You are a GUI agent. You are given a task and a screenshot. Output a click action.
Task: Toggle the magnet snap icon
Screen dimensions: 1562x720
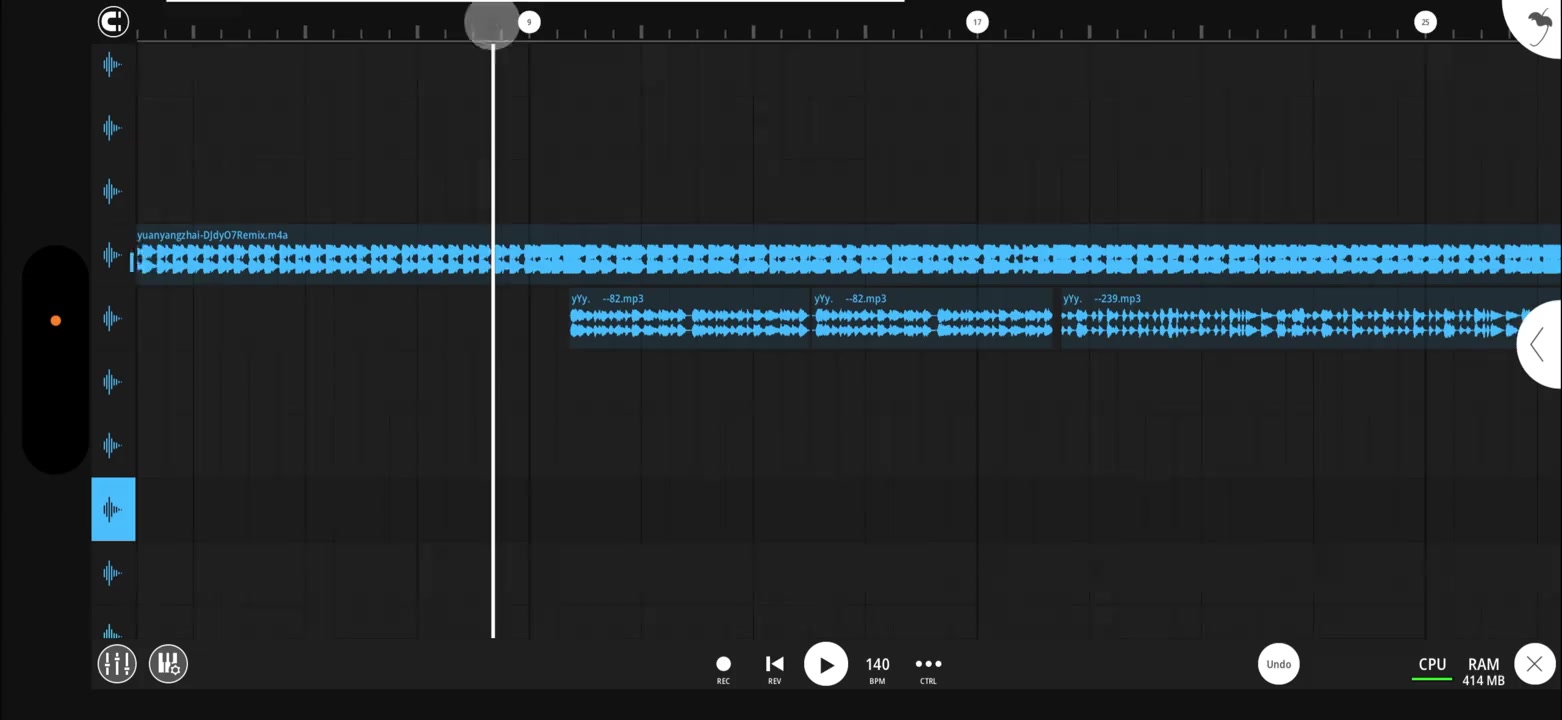pos(113,21)
